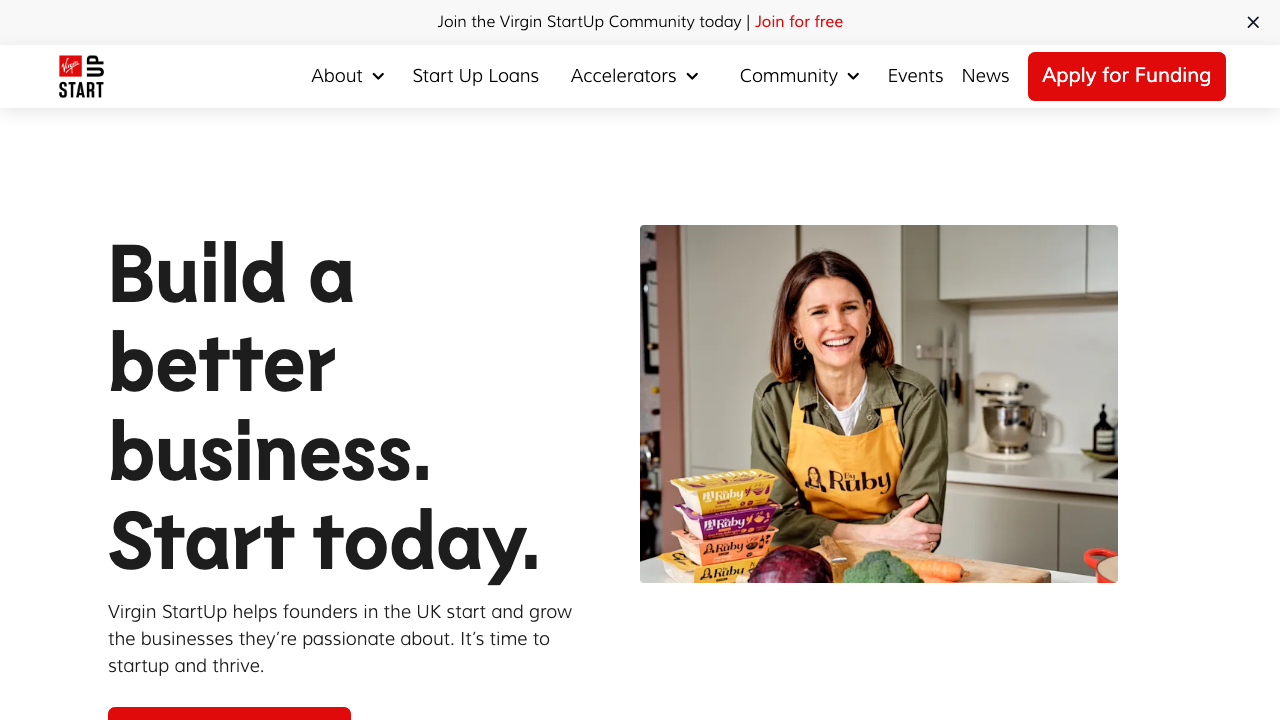
Task: Open the About menu label
Action: 337,76
